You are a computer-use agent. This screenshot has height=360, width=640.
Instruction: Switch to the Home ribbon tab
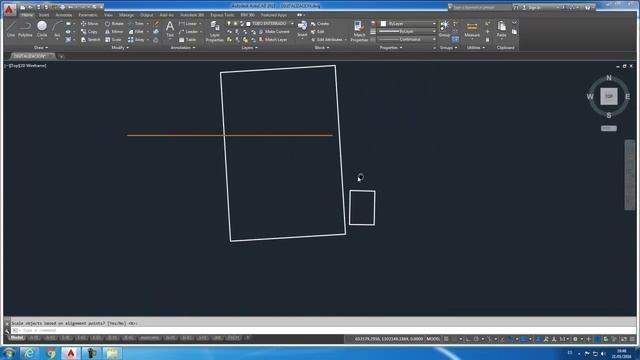coord(27,15)
